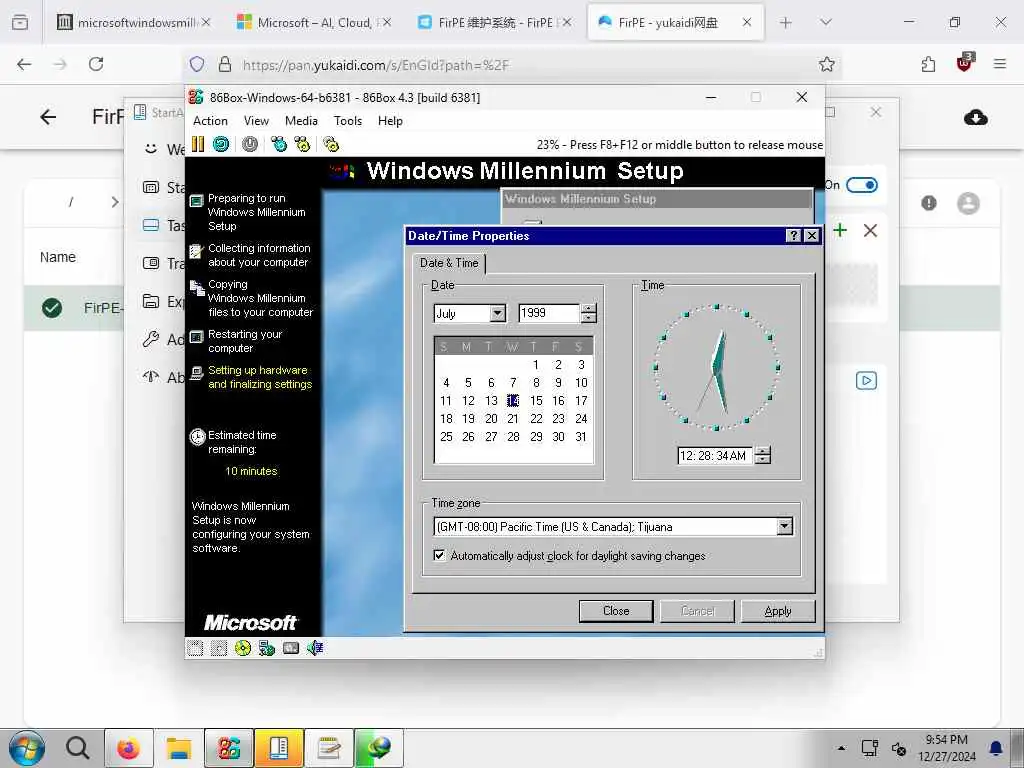Open the notification bell in system tray
The height and width of the screenshot is (768, 1024).
pos(996,748)
